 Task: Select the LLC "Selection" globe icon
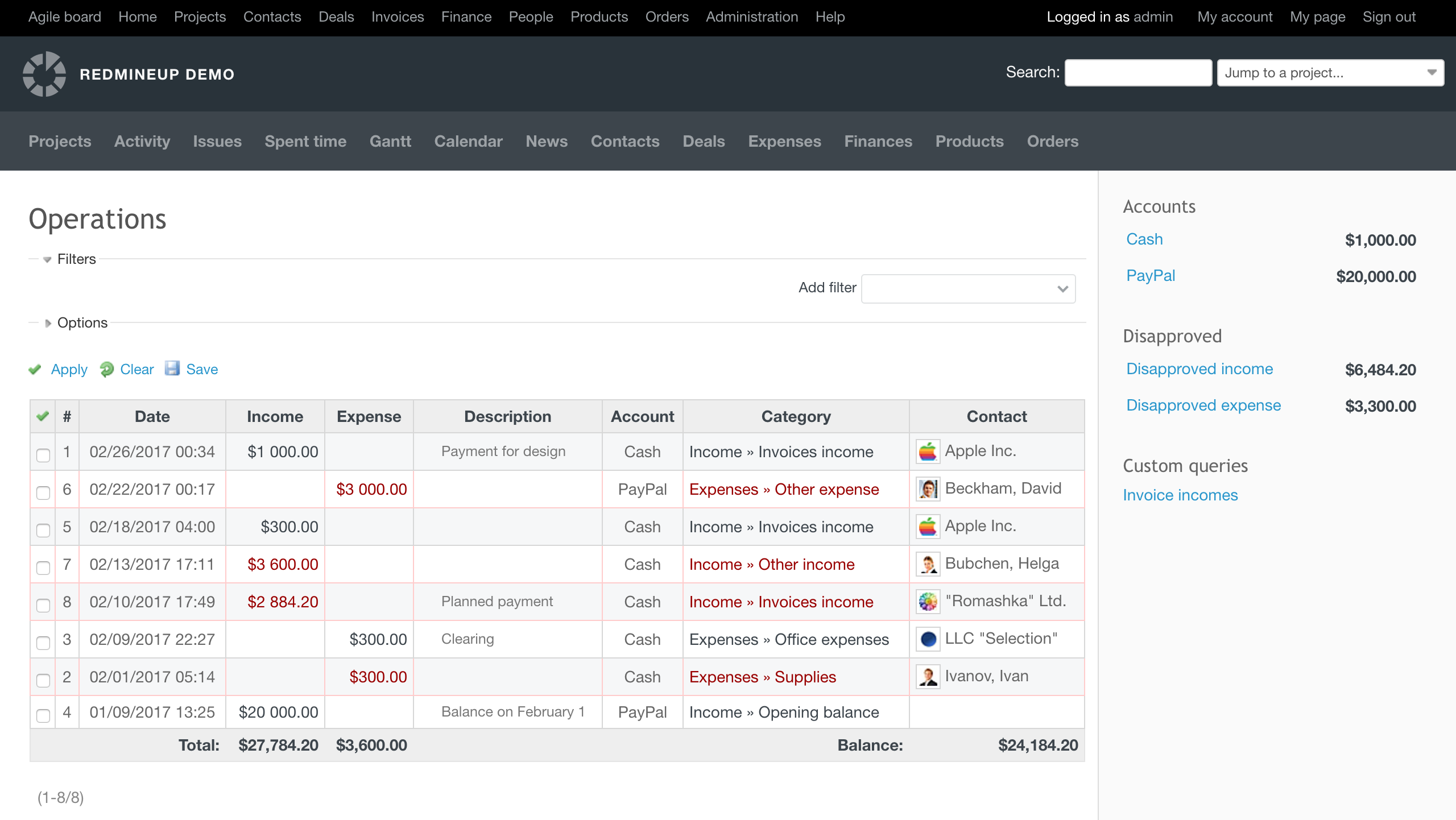[928, 639]
